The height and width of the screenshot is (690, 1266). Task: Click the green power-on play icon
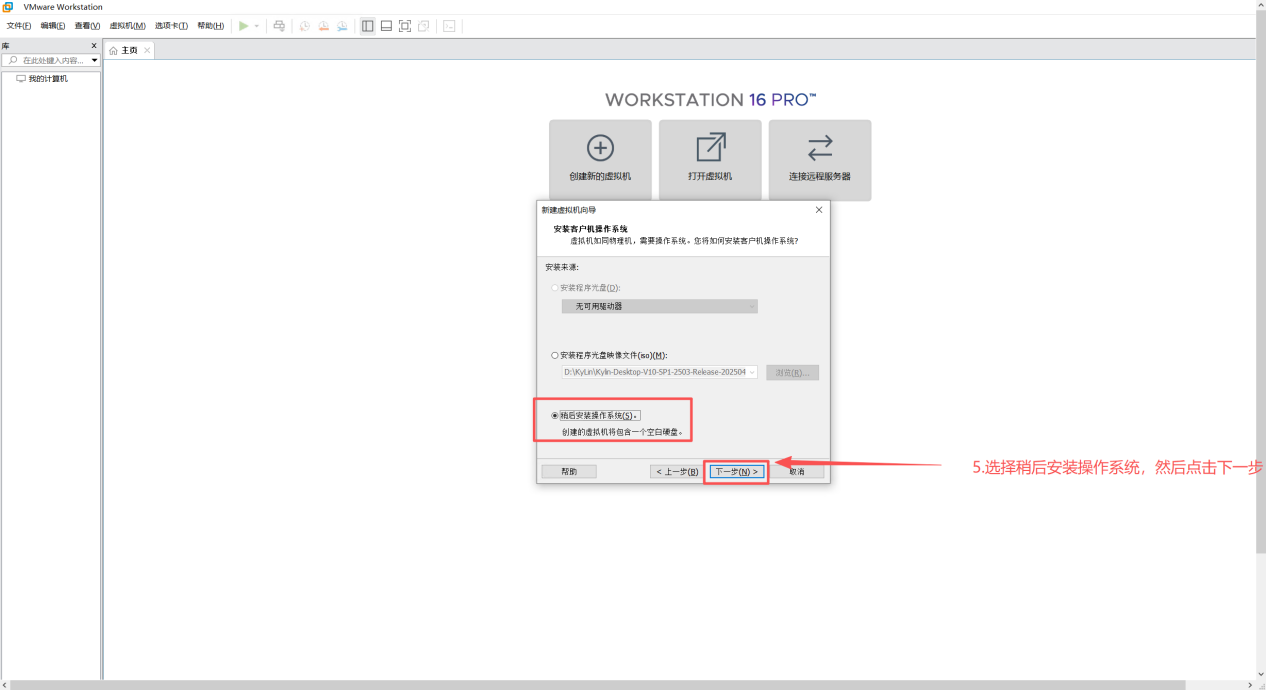(x=243, y=26)
